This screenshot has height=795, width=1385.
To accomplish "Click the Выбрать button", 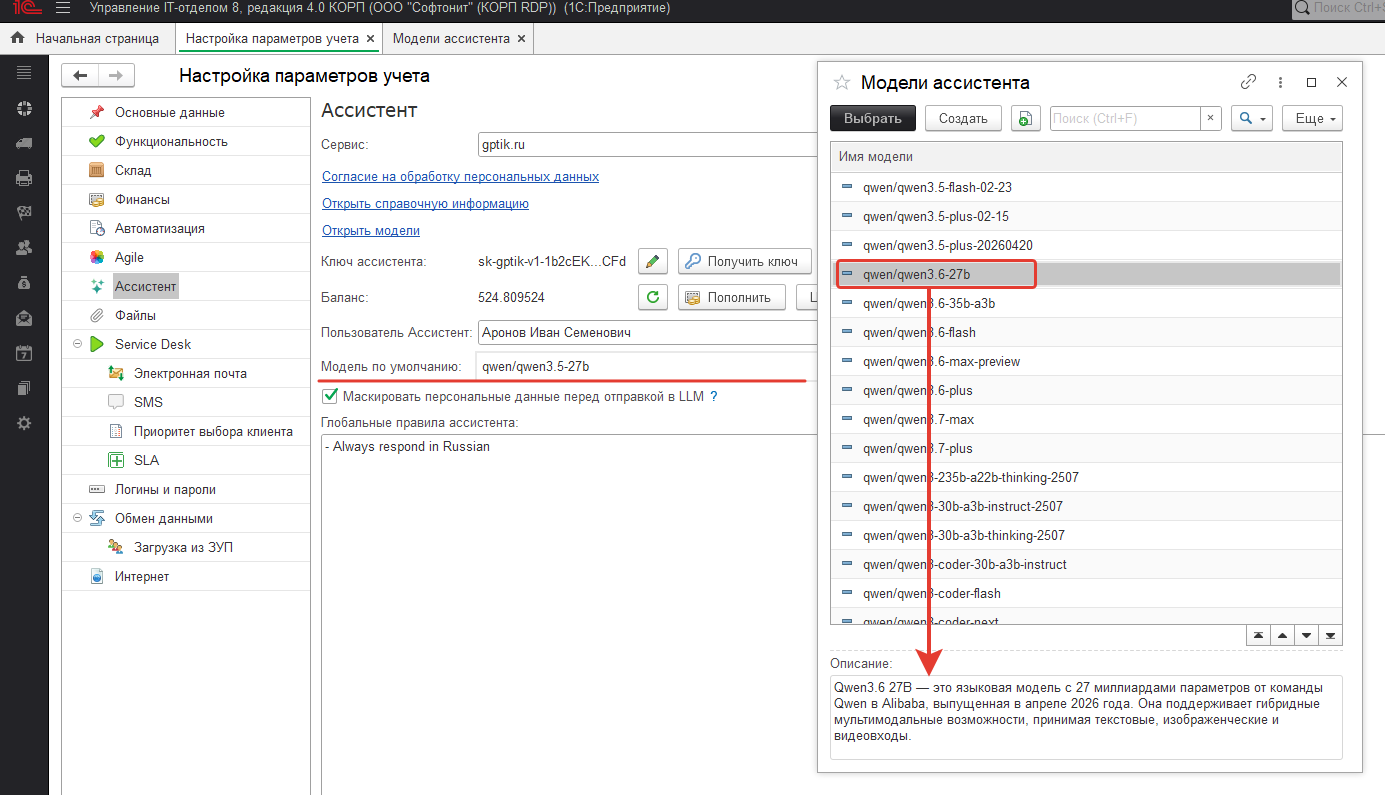I will pyautogui.click(x=873, y=118).
